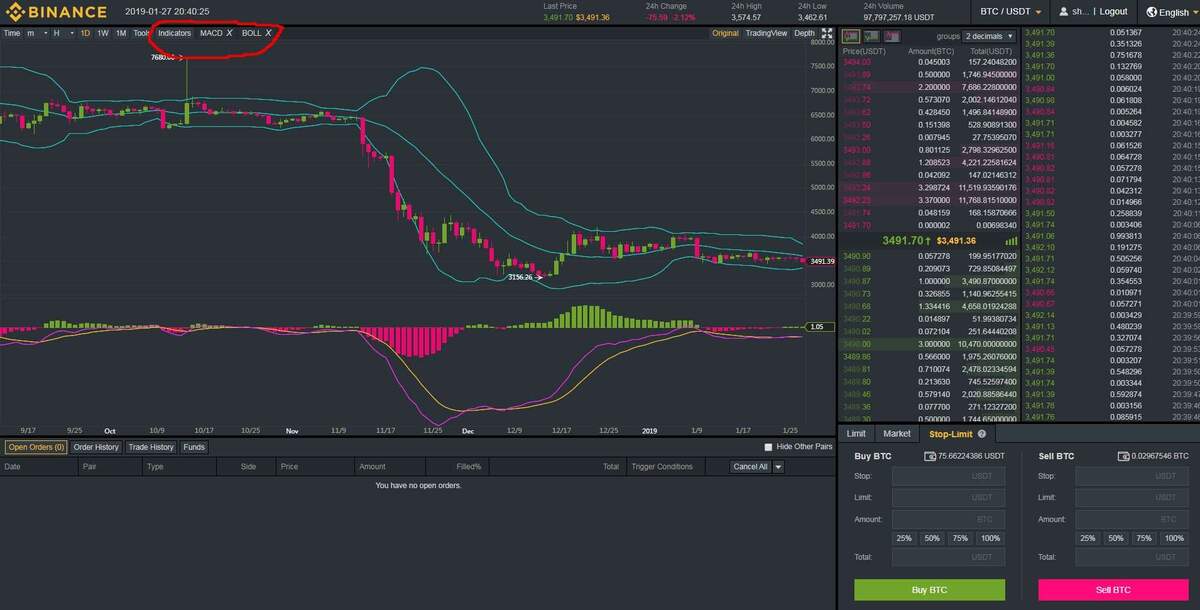The height and width of the screenshot is (610, 1200).
Task: Click Cancel All orders button
Action: pos(750,467)
